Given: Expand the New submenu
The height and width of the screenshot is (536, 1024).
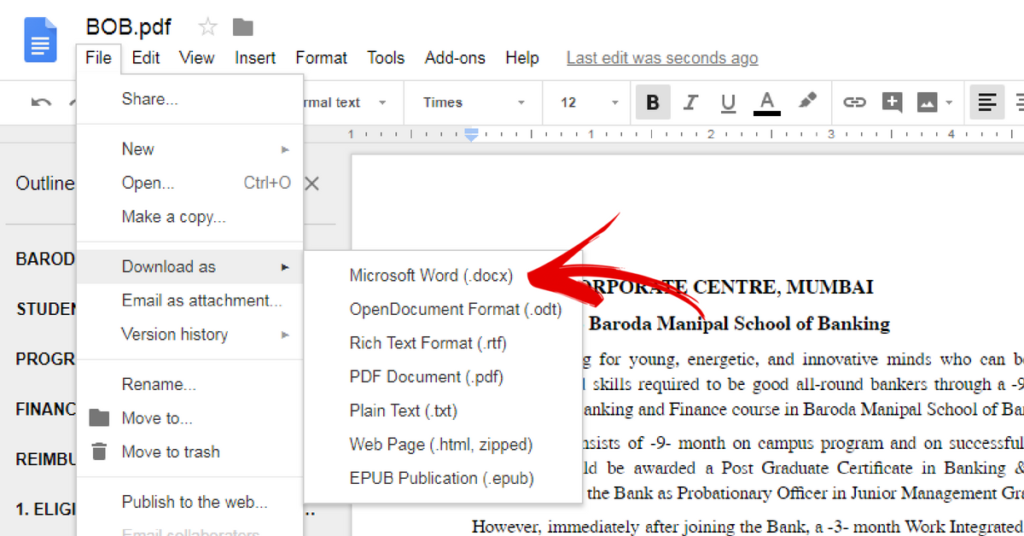Looking at the screenshot, I should pyautogui.click(x=189, y=150).
